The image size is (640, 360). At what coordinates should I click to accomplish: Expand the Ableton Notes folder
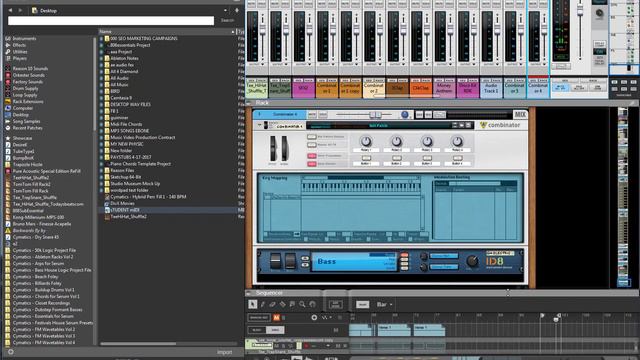pyautogui.click(x=102, y=58)
